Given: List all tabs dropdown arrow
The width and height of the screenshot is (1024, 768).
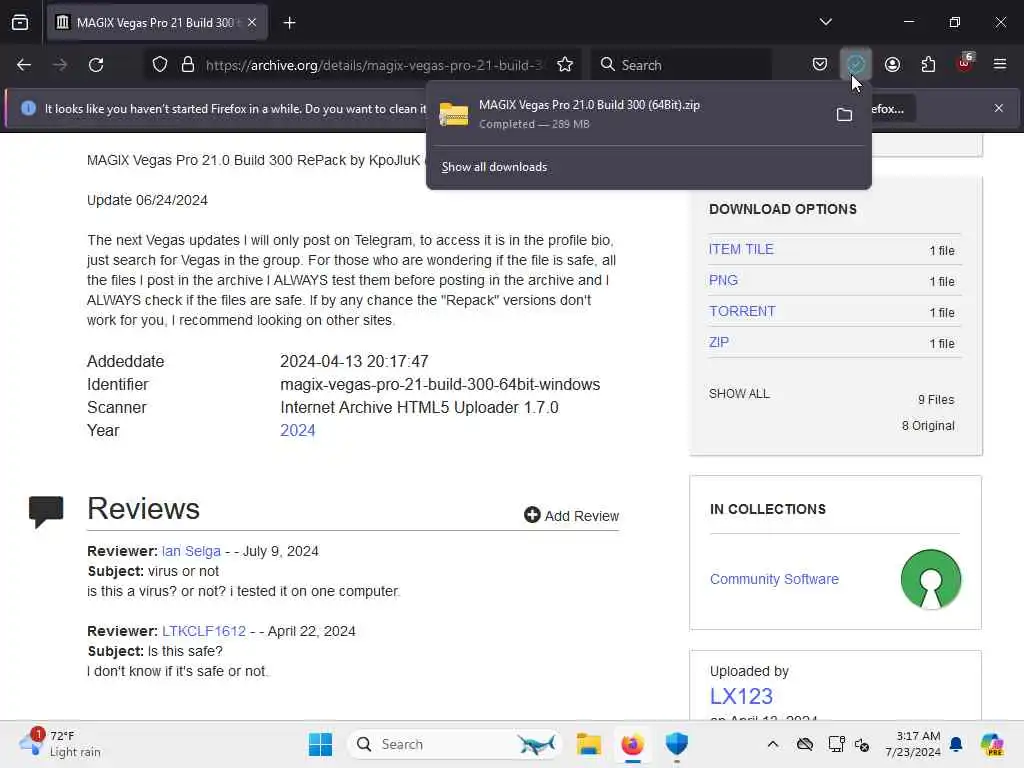Looking at the screenshot, I should pos(825,22).
